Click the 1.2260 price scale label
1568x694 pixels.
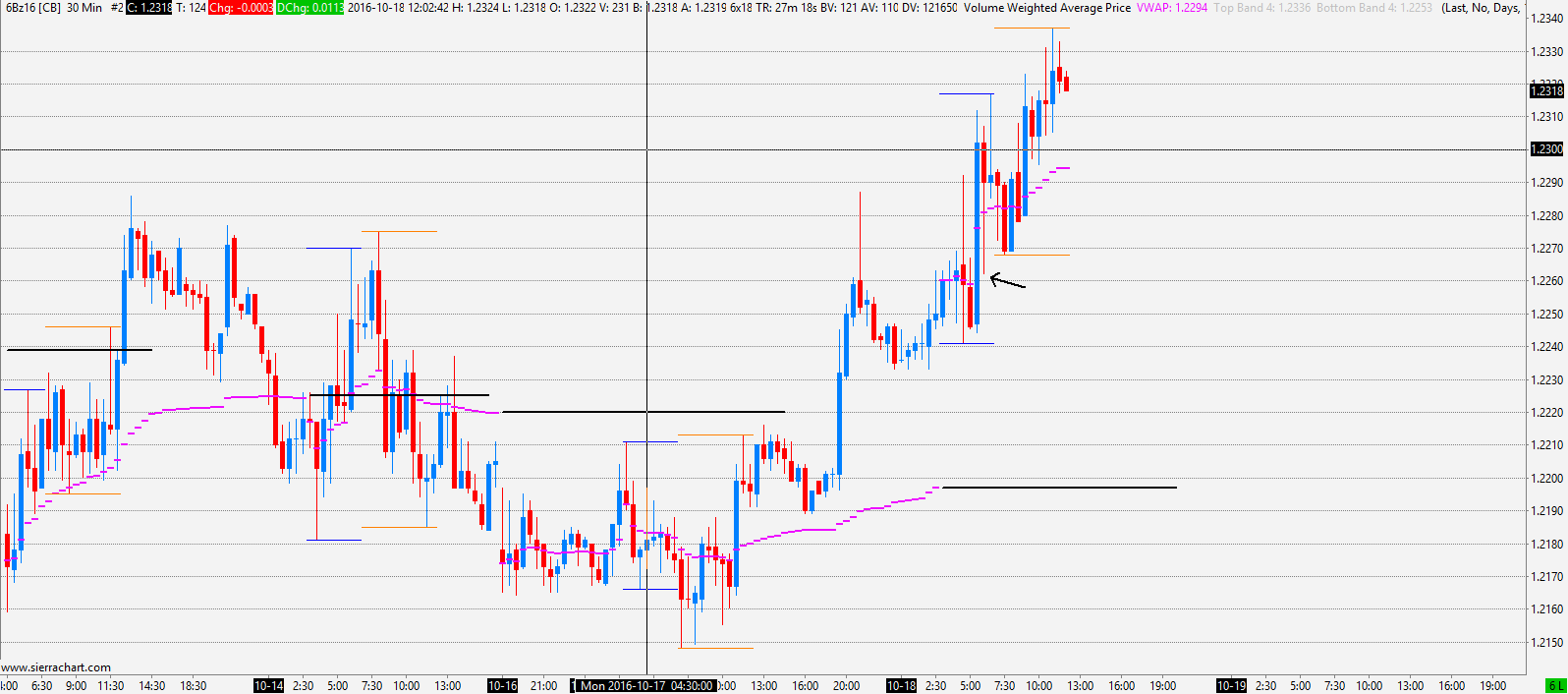(x=1547, y=281)
